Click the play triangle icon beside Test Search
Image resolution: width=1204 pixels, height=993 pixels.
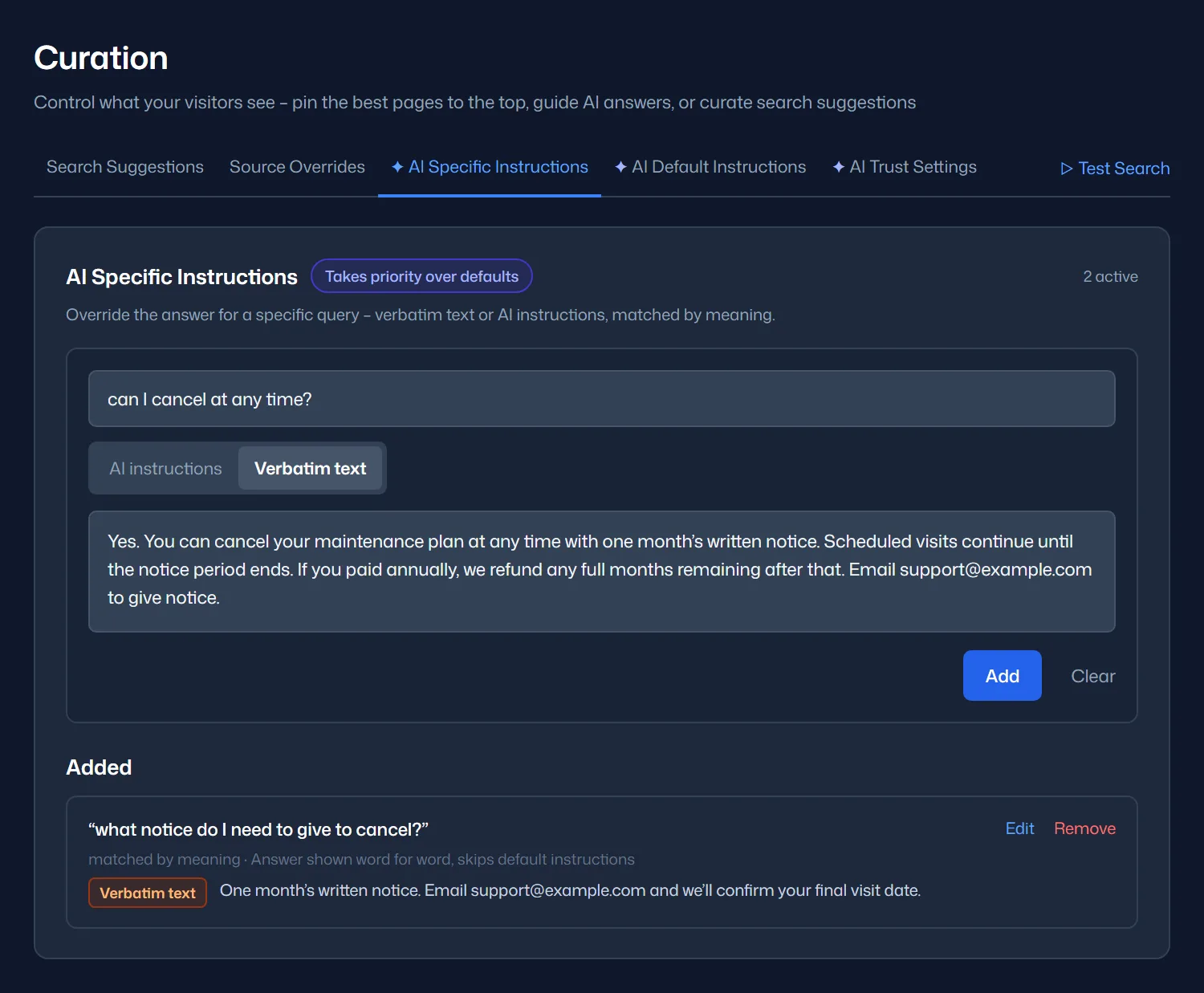click(1067, 169)
